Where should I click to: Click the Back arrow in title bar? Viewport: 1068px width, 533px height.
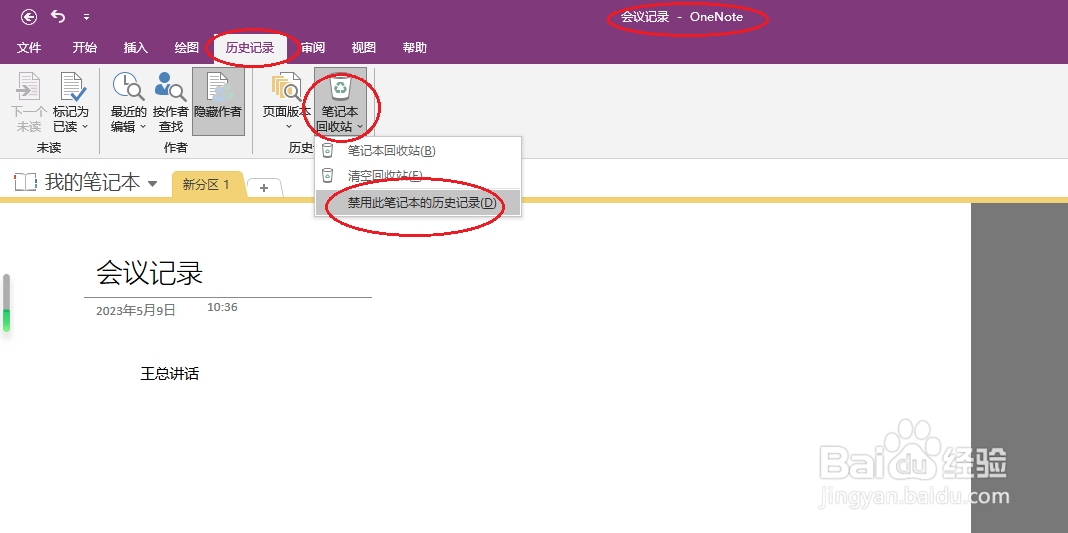coord(29,17)
